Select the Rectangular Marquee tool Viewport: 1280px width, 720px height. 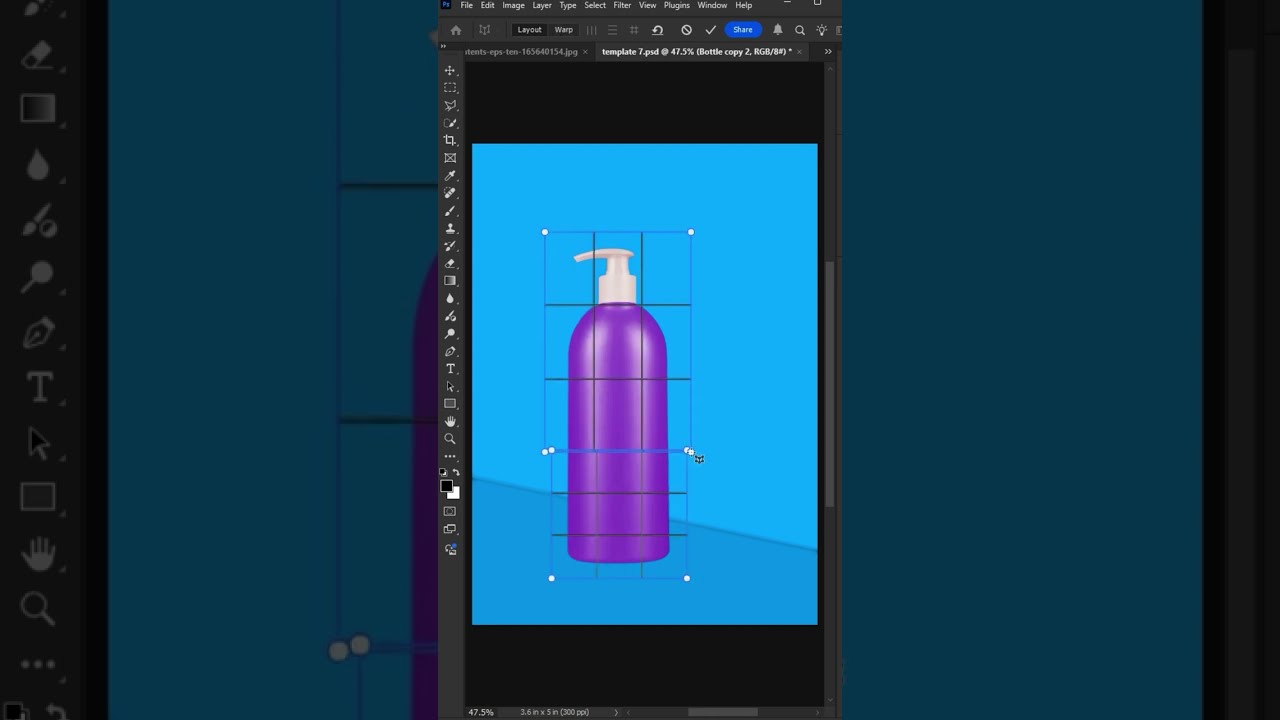[450, 88]
